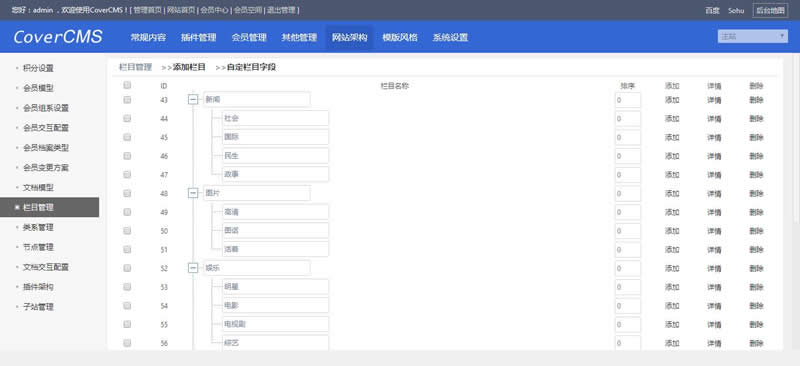Go to 系统设置 menu

[450, 37]
